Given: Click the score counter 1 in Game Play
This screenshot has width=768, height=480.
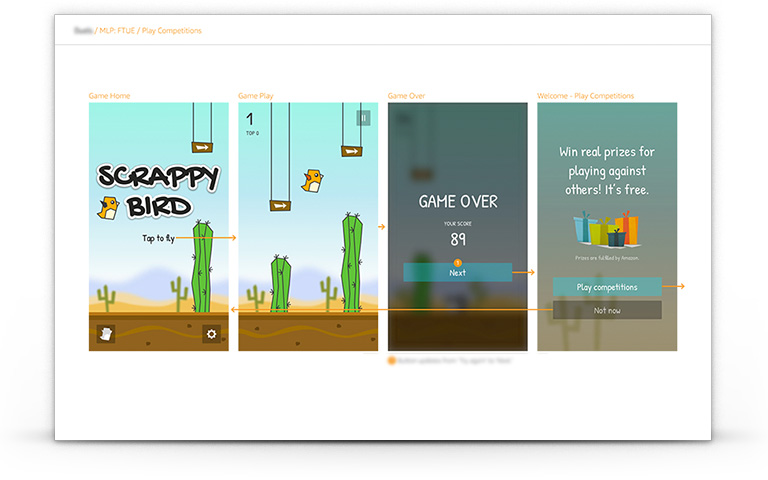Looking at the screenshot, I should tap(250, 119).
